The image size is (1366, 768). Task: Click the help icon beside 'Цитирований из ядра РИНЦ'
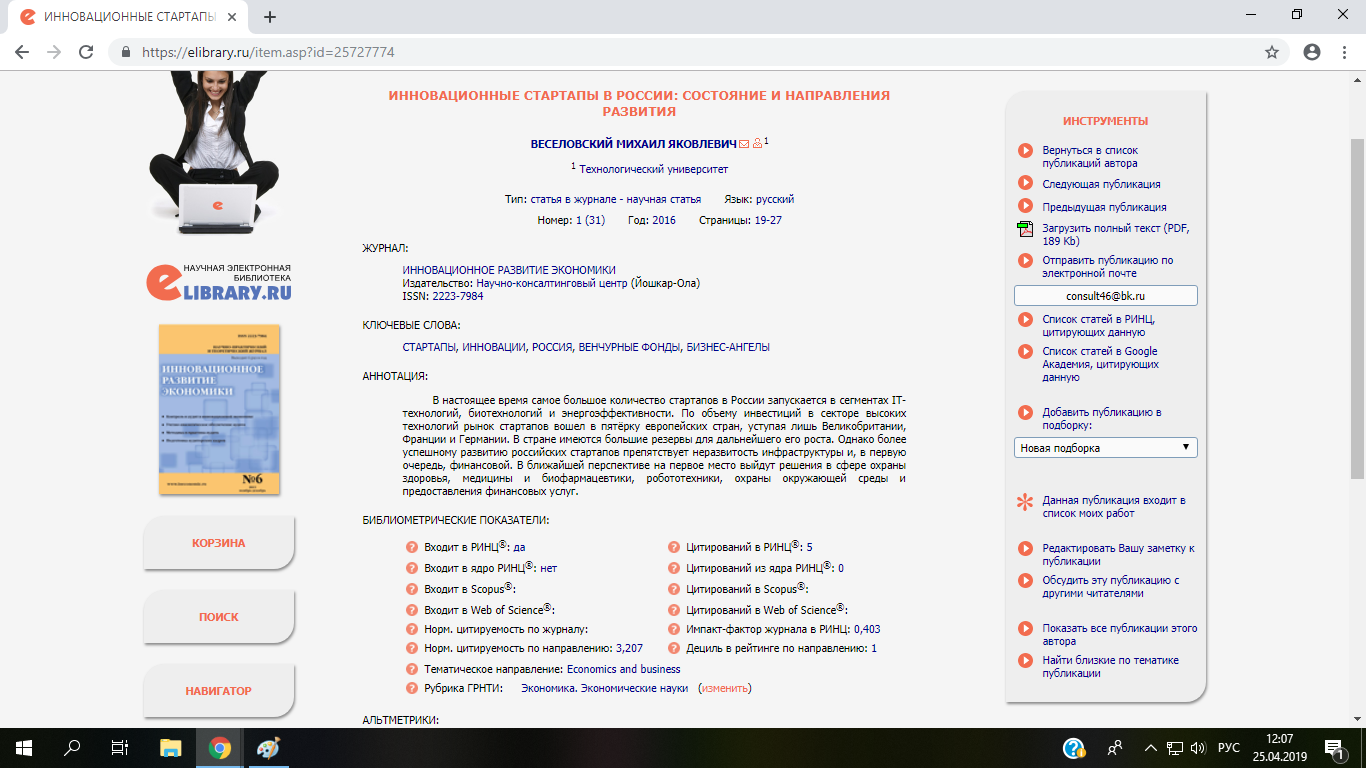(674, 568)
